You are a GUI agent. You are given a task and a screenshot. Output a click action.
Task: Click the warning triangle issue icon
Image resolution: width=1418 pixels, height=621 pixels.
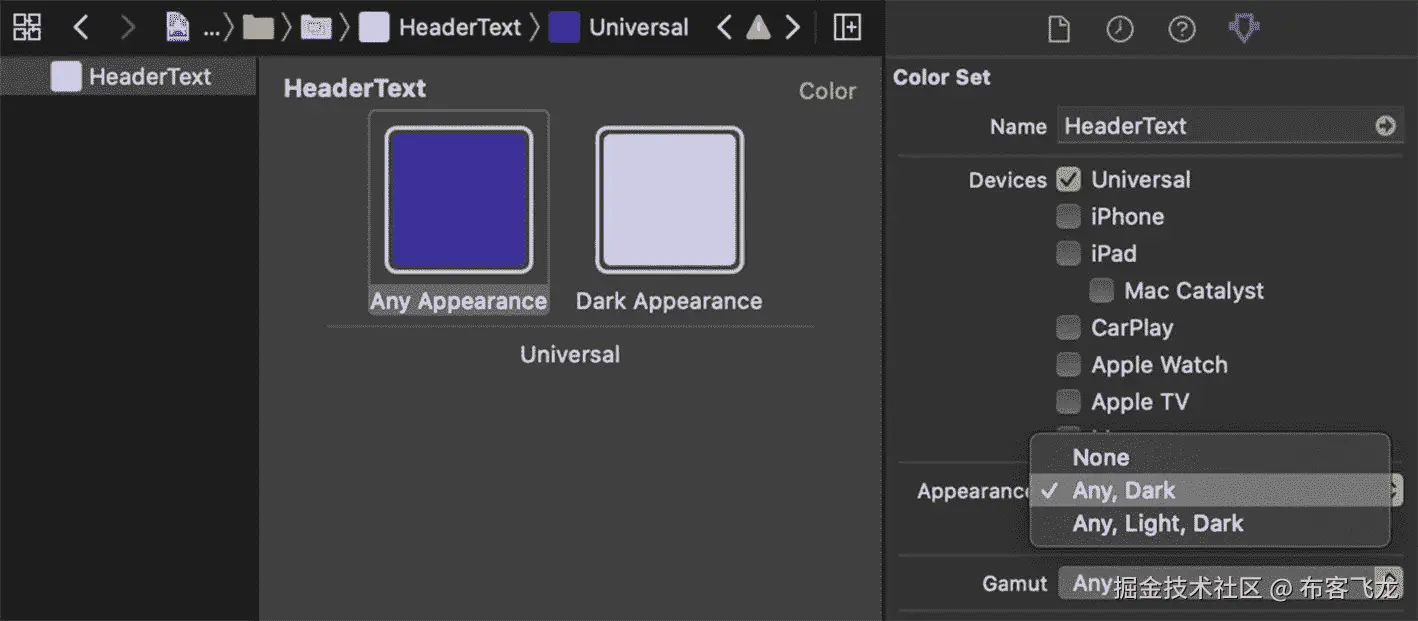[x=759, y=27]
